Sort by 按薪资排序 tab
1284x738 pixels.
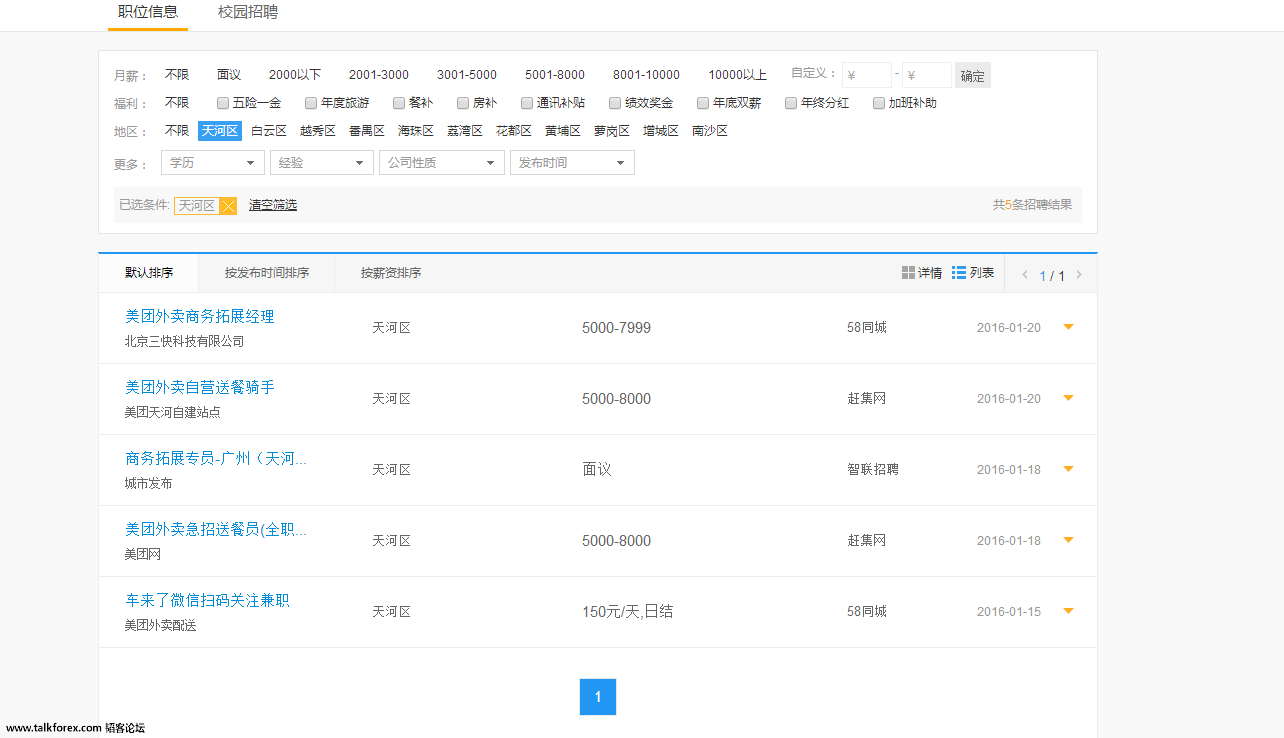pyautogui.click(x=391, y=273)
